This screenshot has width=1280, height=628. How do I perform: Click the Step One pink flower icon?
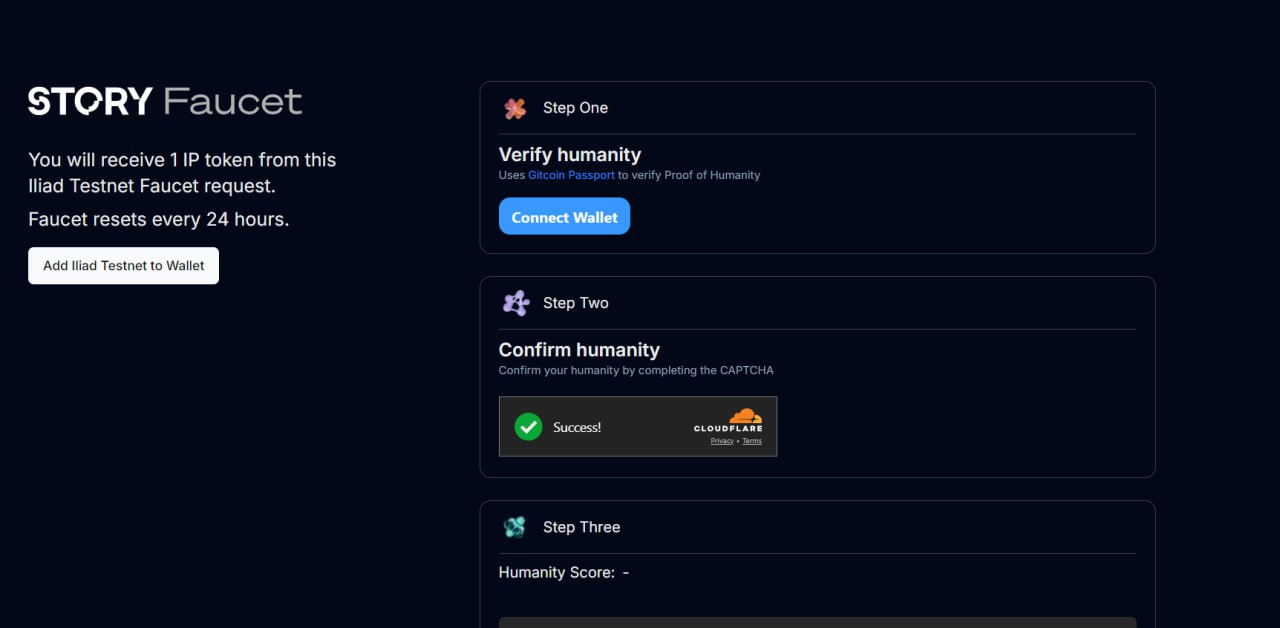[514, 108]
